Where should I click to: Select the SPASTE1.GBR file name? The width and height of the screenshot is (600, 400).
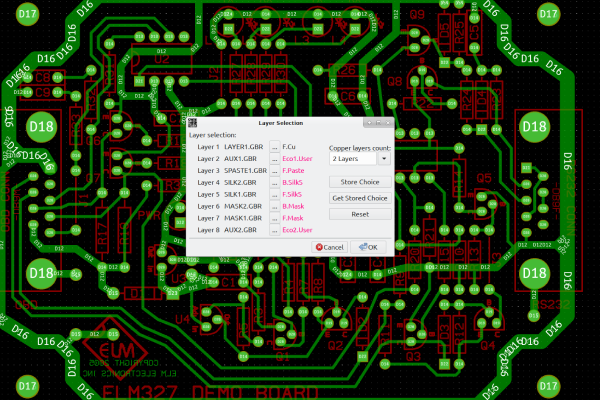(246, 170)
